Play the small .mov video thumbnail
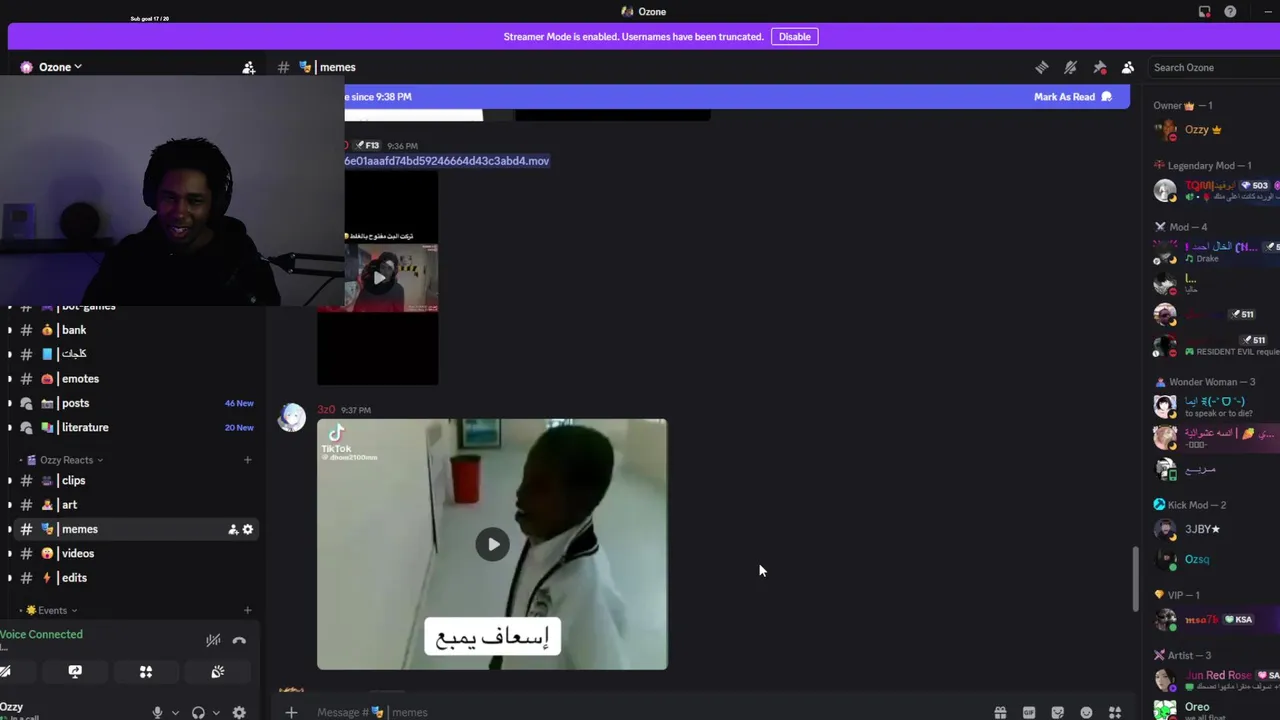 (378, 278)
